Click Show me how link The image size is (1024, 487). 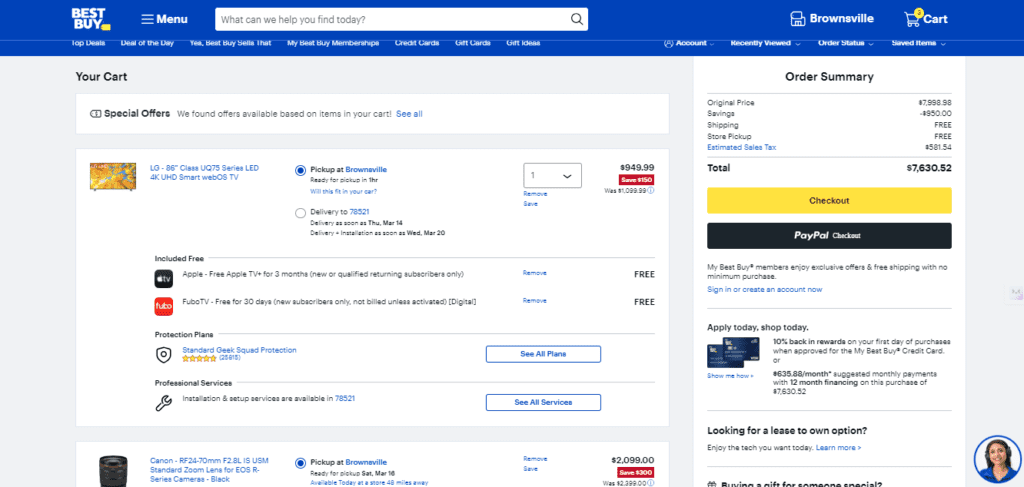coord(730,376)
